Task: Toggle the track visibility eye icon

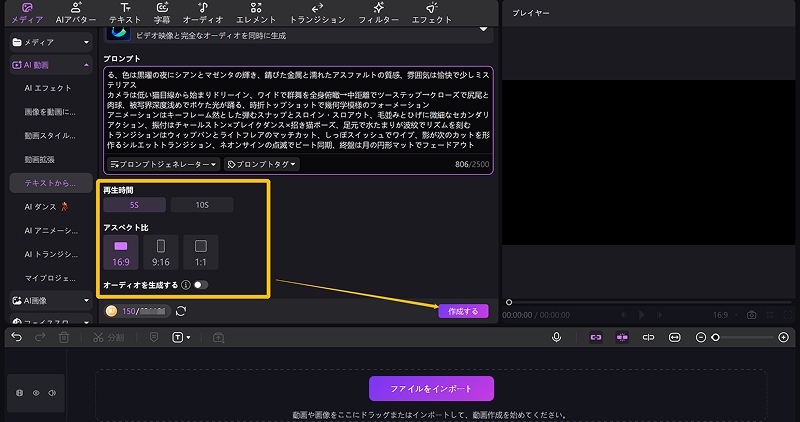Action: (x=36, y=393)
